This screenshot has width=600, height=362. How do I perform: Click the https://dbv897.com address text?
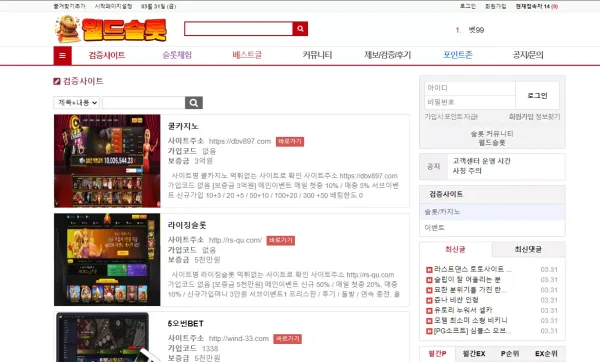coord(240,141)
